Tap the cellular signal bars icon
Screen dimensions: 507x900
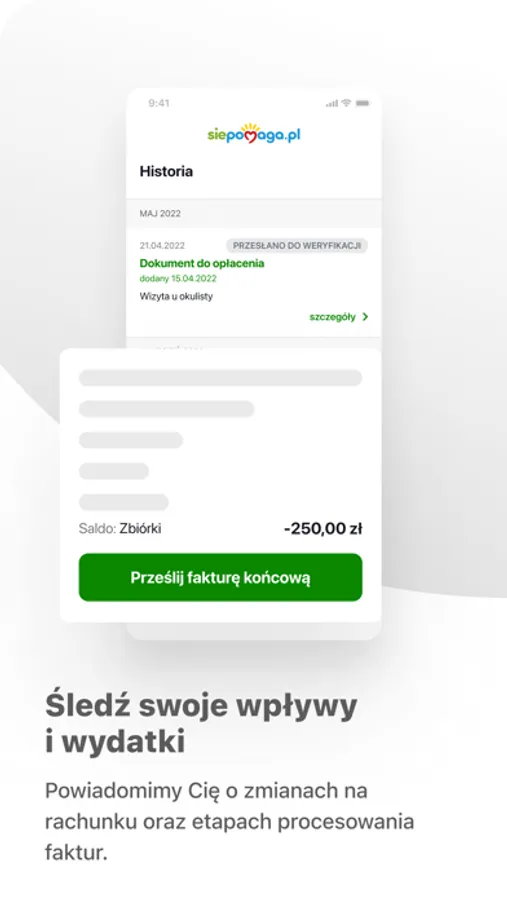click(332, 103)
